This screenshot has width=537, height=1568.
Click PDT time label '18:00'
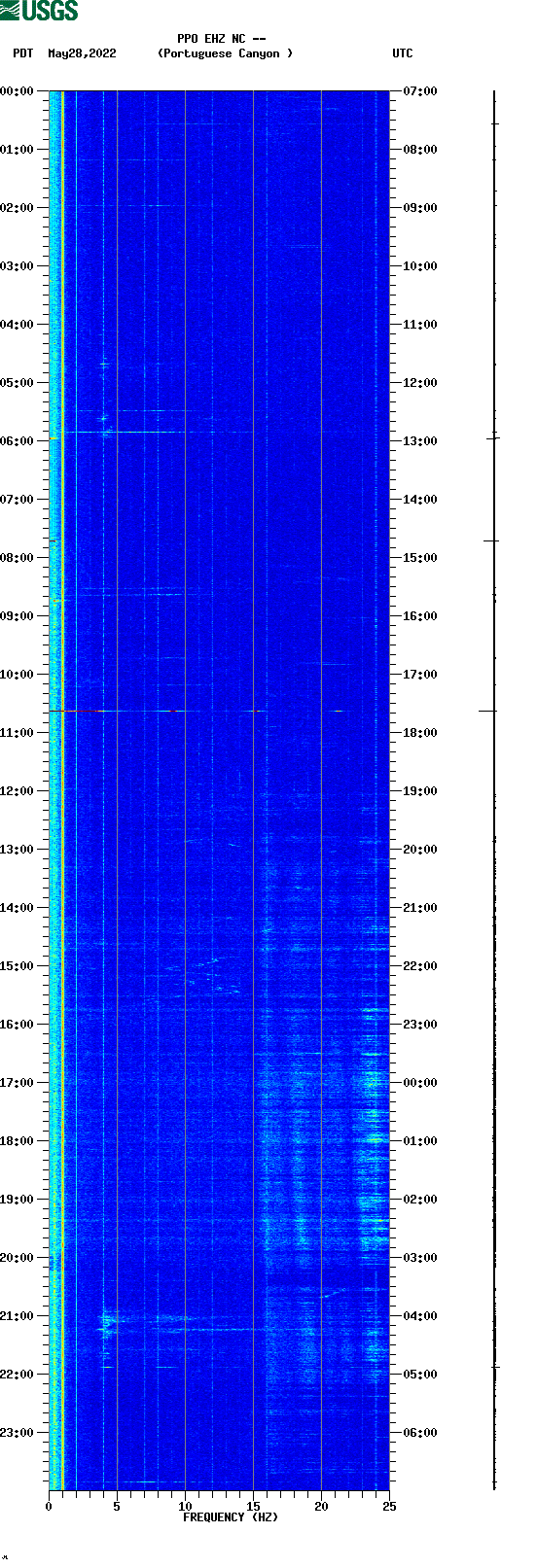tap(17, 1141)
